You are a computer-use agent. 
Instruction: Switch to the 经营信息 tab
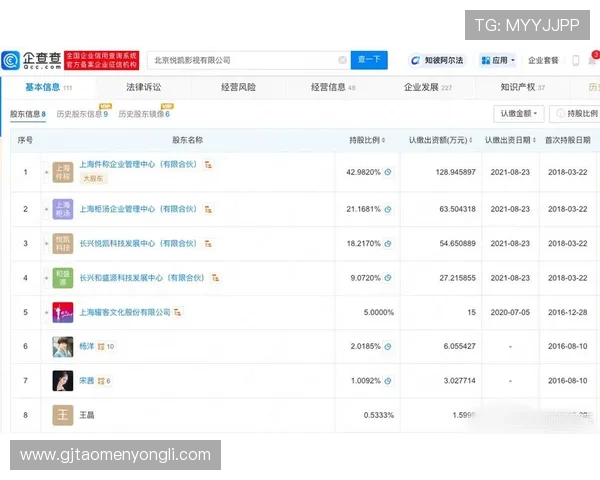[333, 87]
